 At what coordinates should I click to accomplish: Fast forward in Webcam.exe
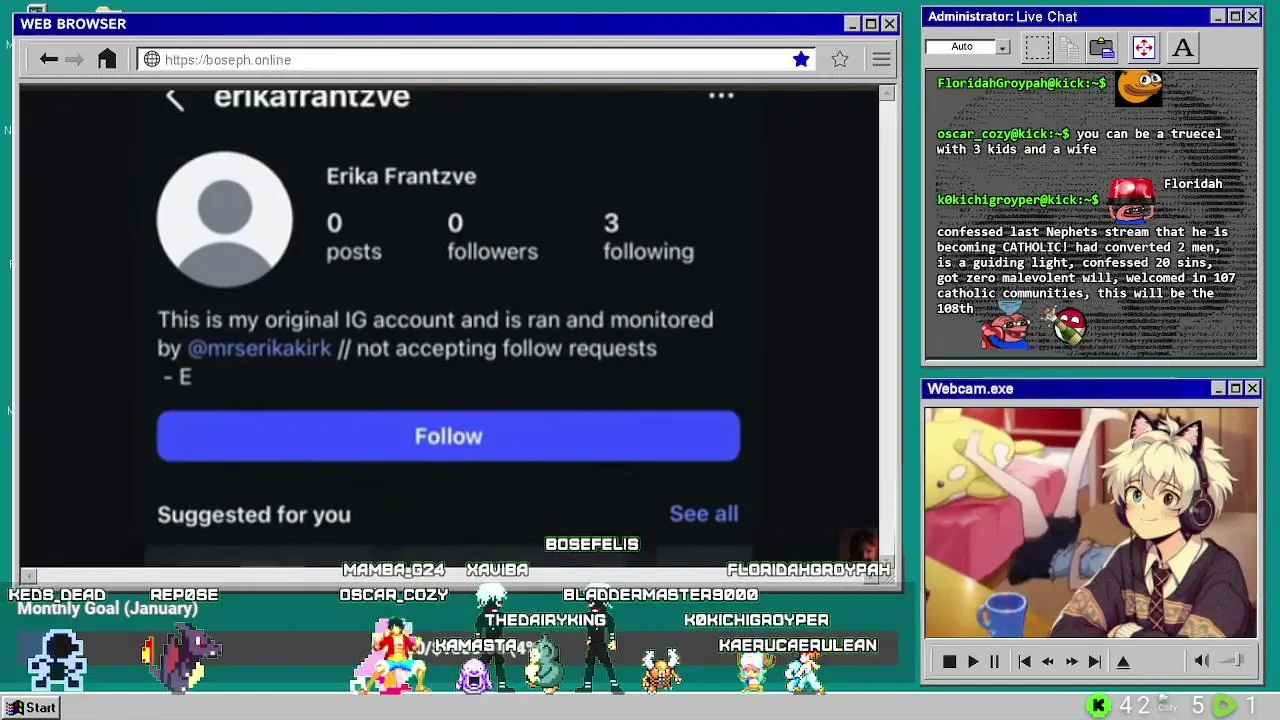pos(1071,661)
